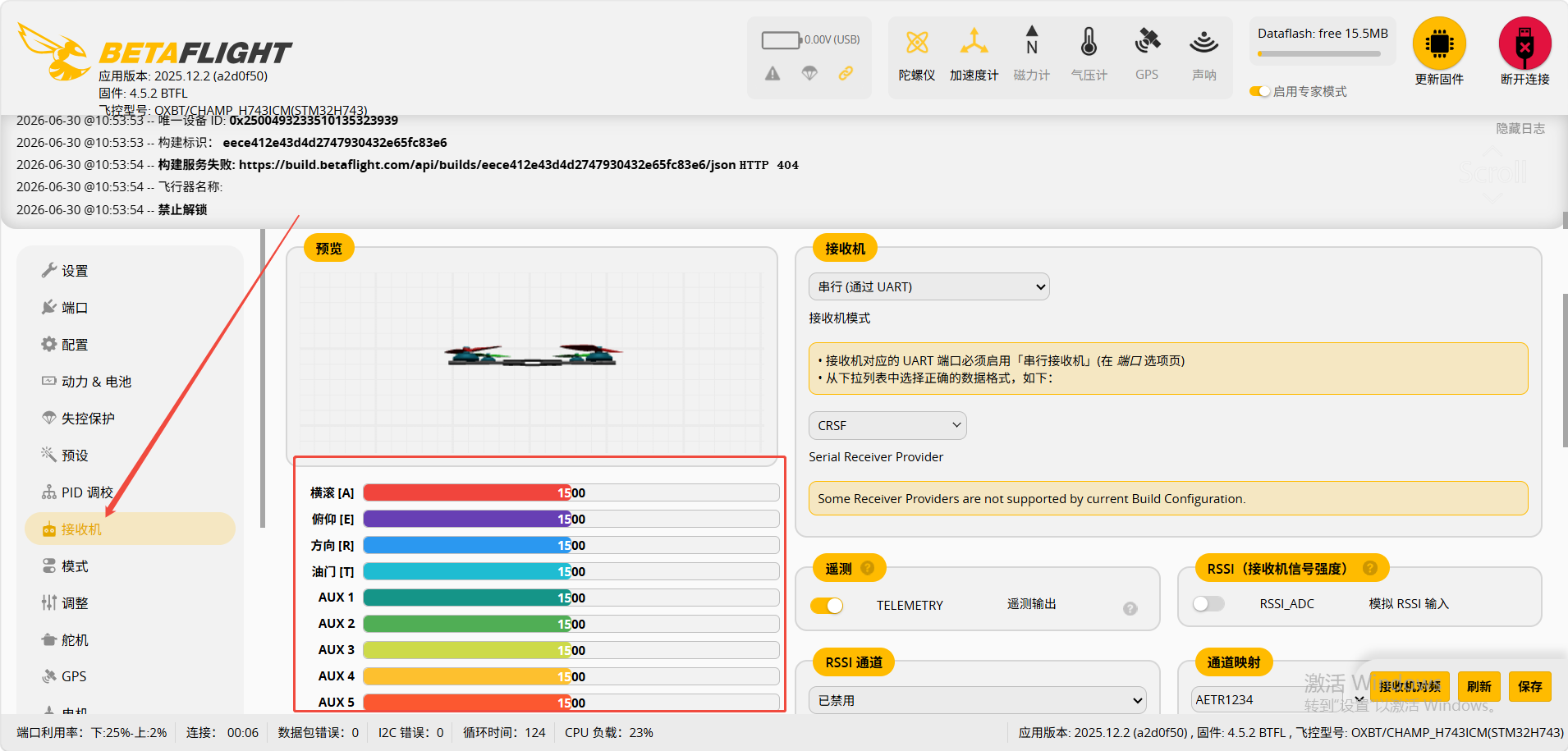Expand the RSSI channel disabled dropdown
Image resolution: width=1568 pixels, height=751 pixels.
[x=978, y=700]
